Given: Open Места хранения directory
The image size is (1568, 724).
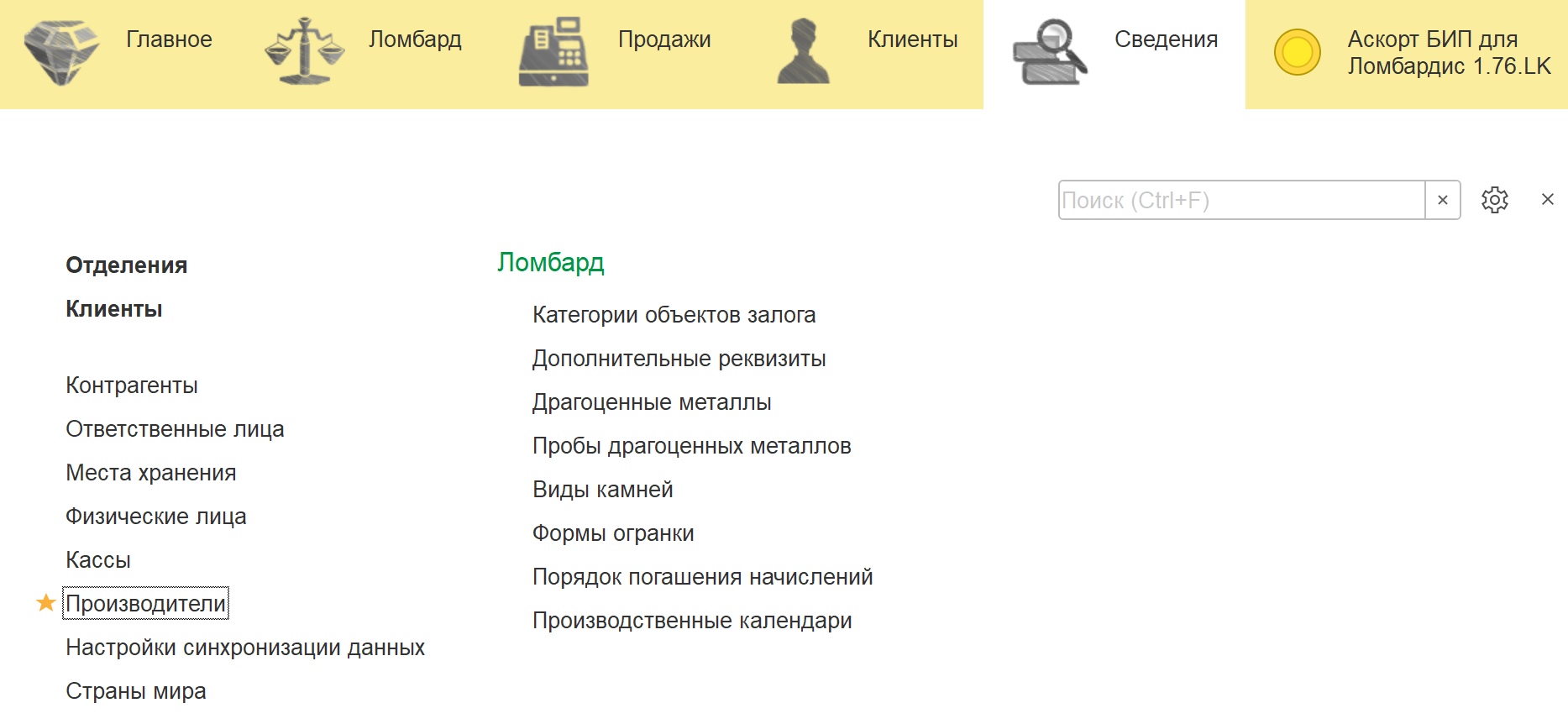Looking at the screenshot, I should [151, 473].
